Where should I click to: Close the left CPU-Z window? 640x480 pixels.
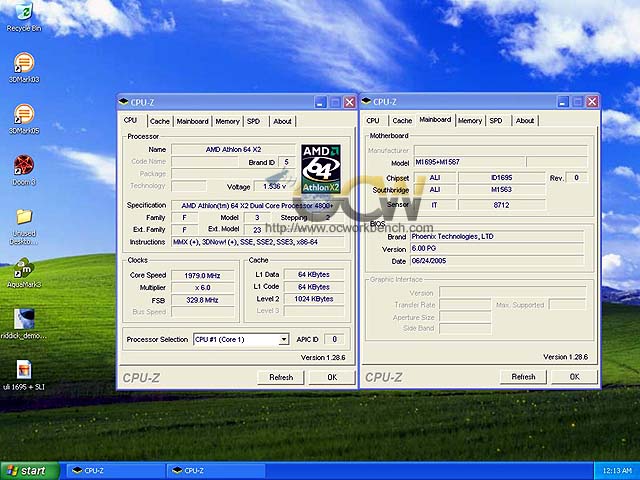(x=349, y=102)
